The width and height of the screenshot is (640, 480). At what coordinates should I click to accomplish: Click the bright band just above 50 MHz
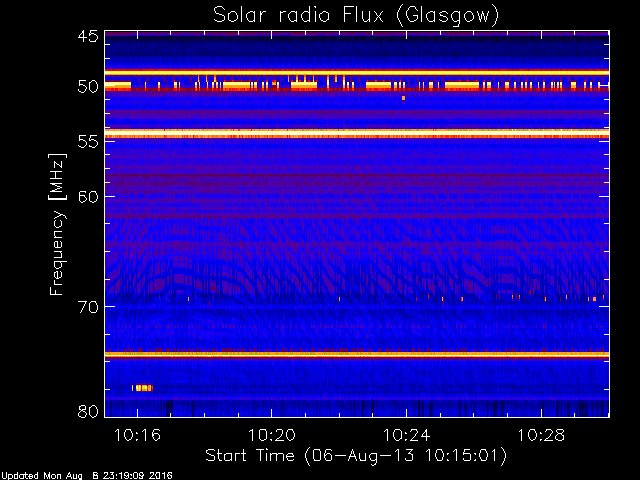[x=357, y=73]
